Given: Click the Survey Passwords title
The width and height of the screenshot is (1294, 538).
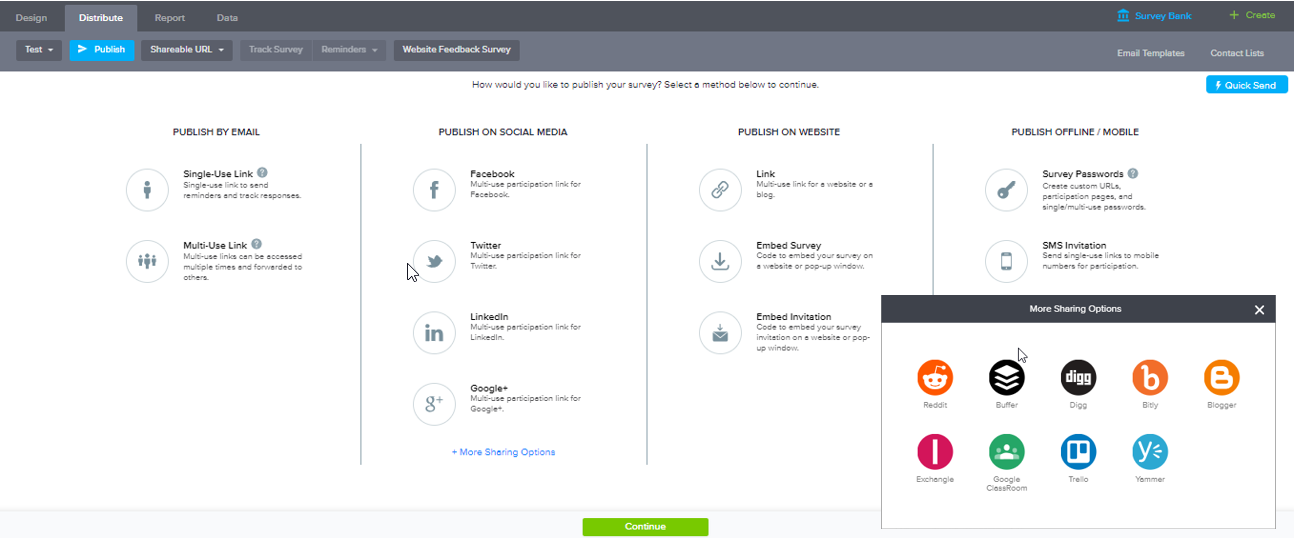Looking at the screenshot, I should [x=1083, y=174].
